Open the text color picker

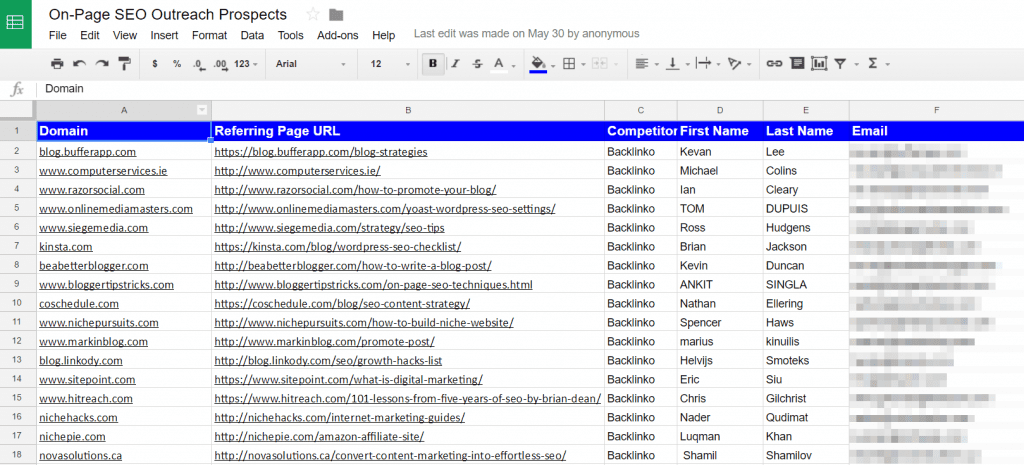500,64
